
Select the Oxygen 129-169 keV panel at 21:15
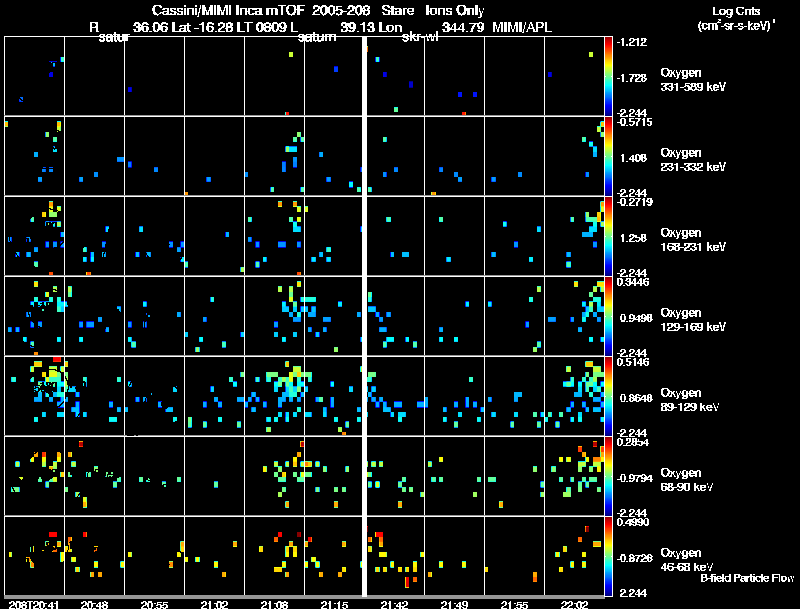pyautogui.click(x=333, y=316)
